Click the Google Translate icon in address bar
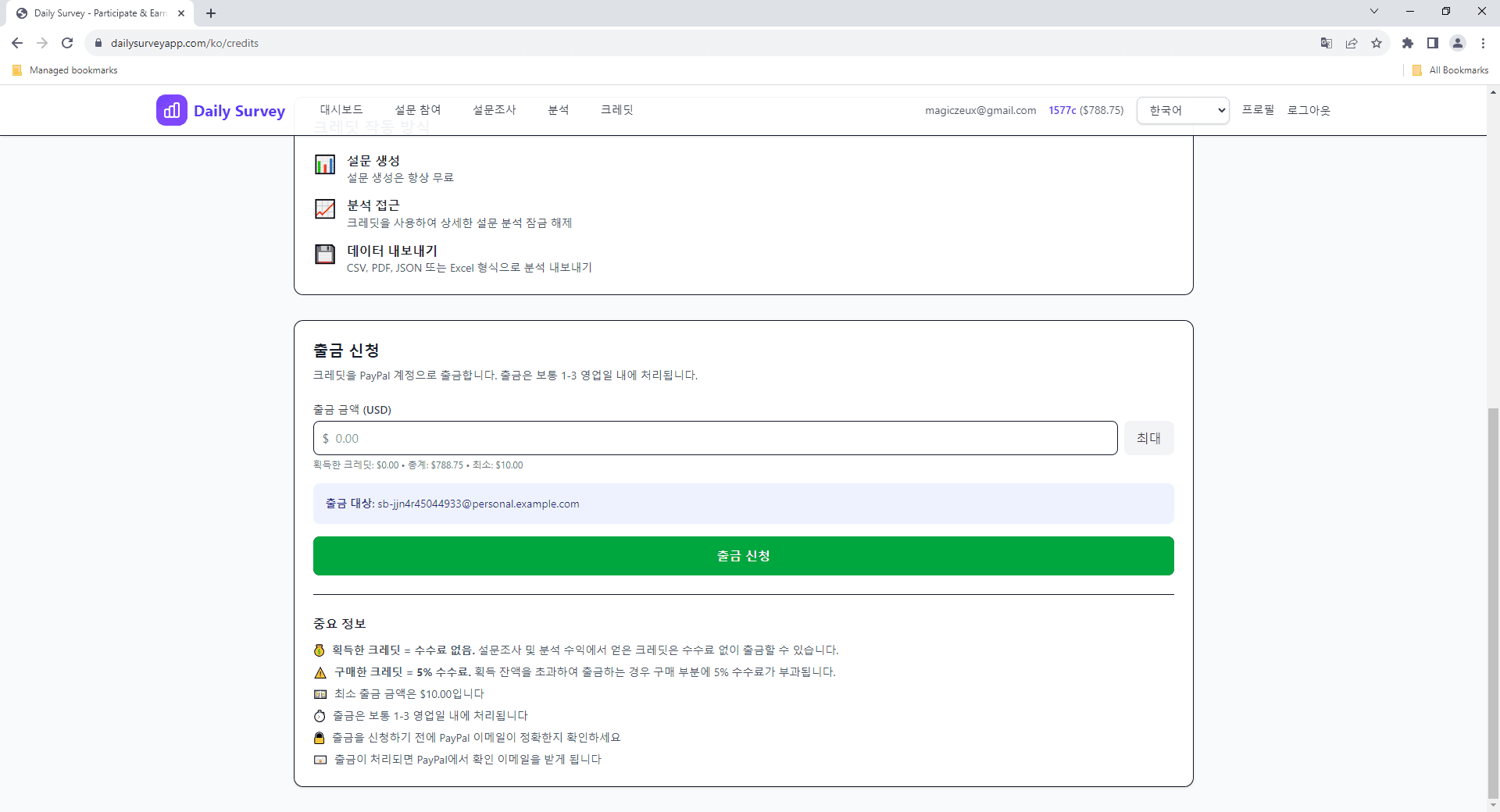The width and height of the screenshot is (1500, 812). (1326, 43)
